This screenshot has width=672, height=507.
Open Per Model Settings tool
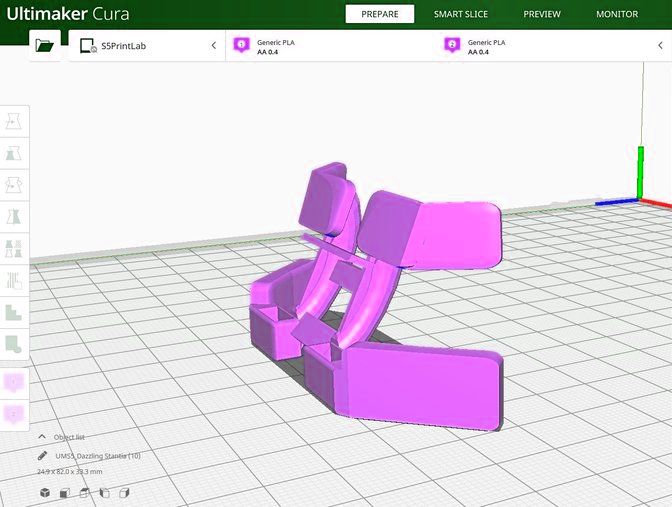pos(14,249)
